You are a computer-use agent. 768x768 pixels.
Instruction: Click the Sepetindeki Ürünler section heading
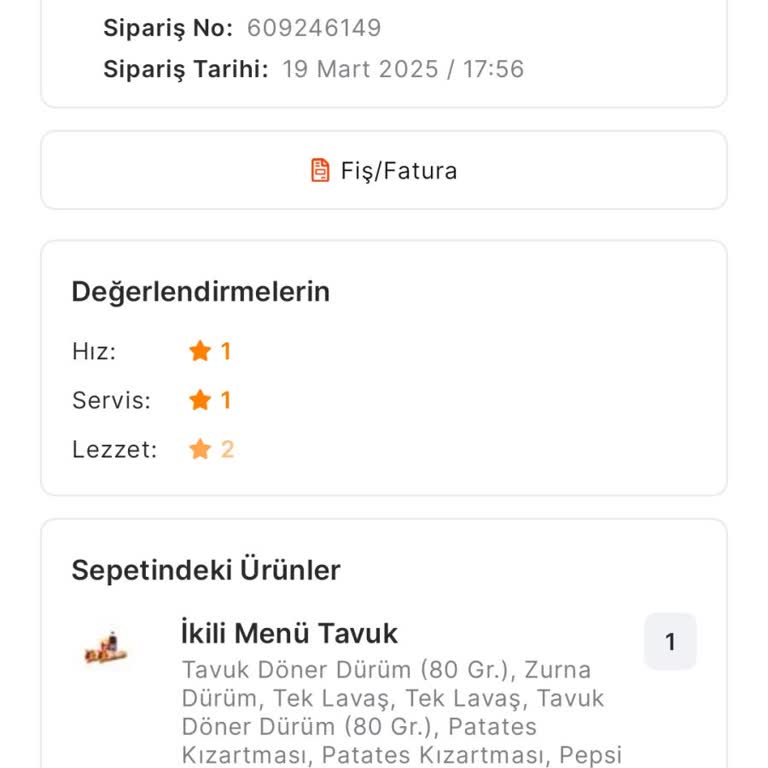click(206, 570)
